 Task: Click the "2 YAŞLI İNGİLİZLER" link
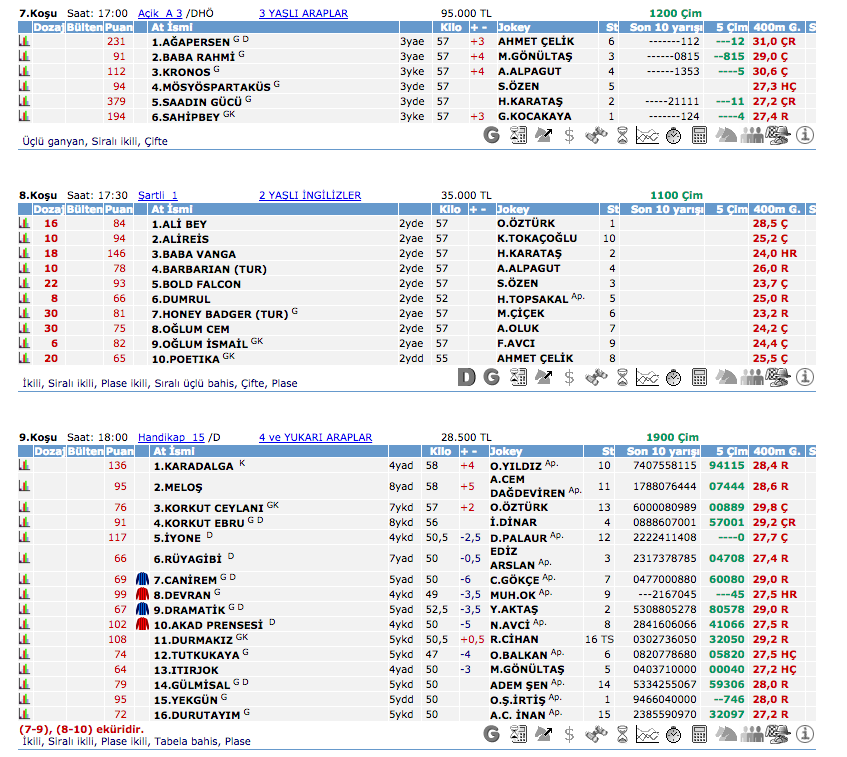[x=310, y=195]
